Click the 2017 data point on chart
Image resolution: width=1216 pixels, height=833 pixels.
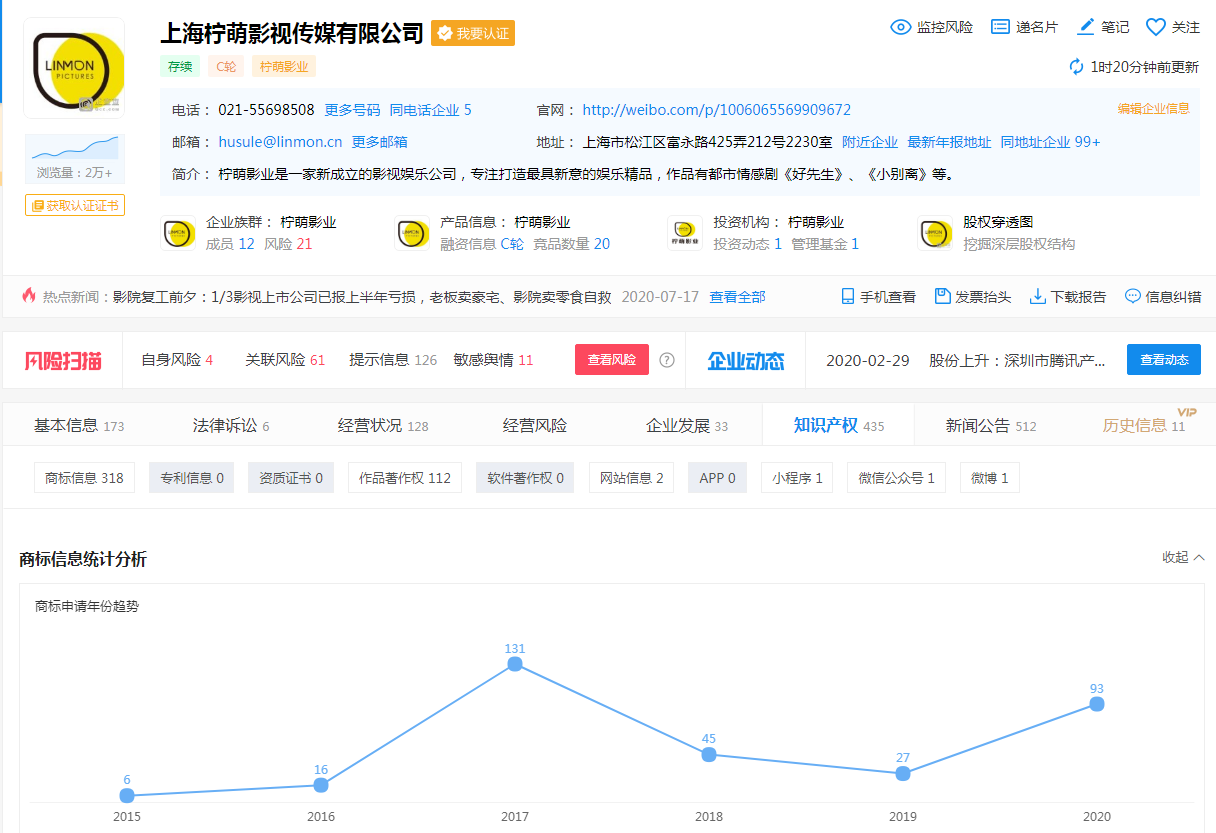[x=515, y=664]
